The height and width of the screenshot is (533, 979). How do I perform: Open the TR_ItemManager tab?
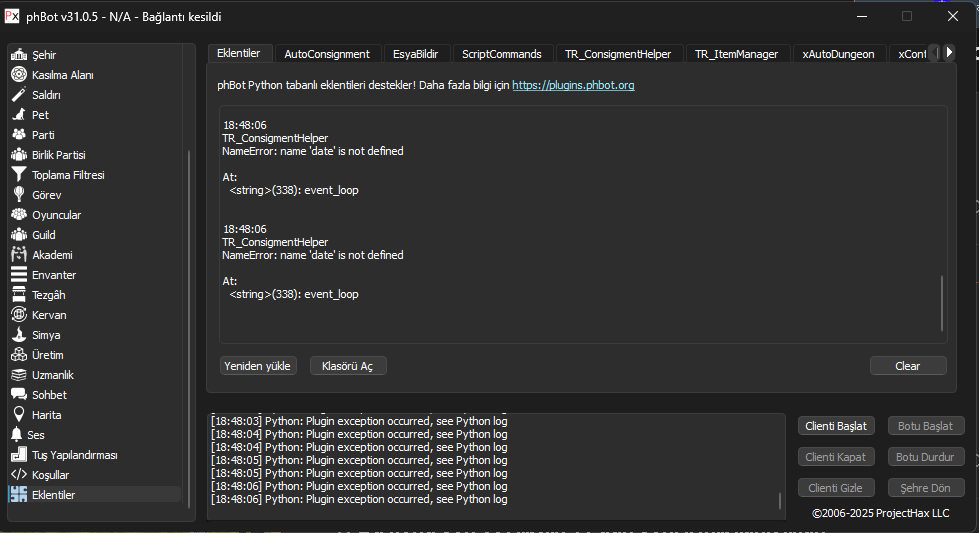point(736,54)
